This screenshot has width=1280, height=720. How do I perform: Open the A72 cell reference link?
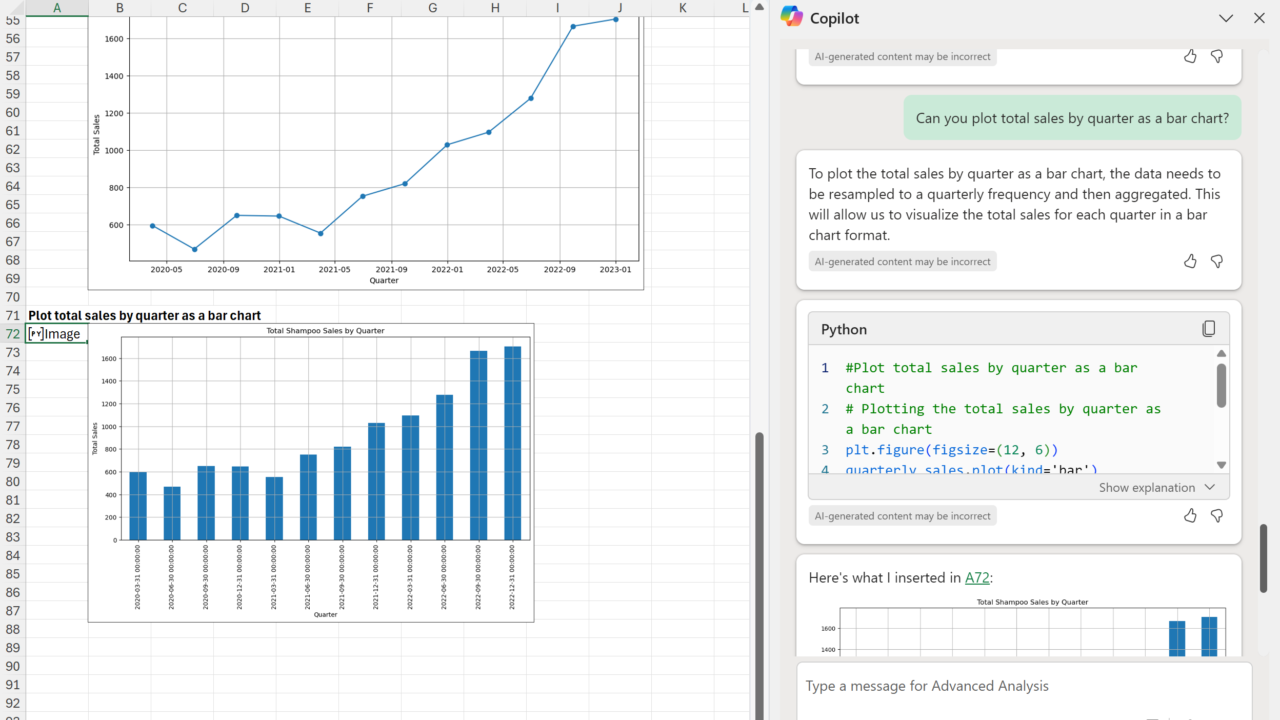[x=977, y=577]
